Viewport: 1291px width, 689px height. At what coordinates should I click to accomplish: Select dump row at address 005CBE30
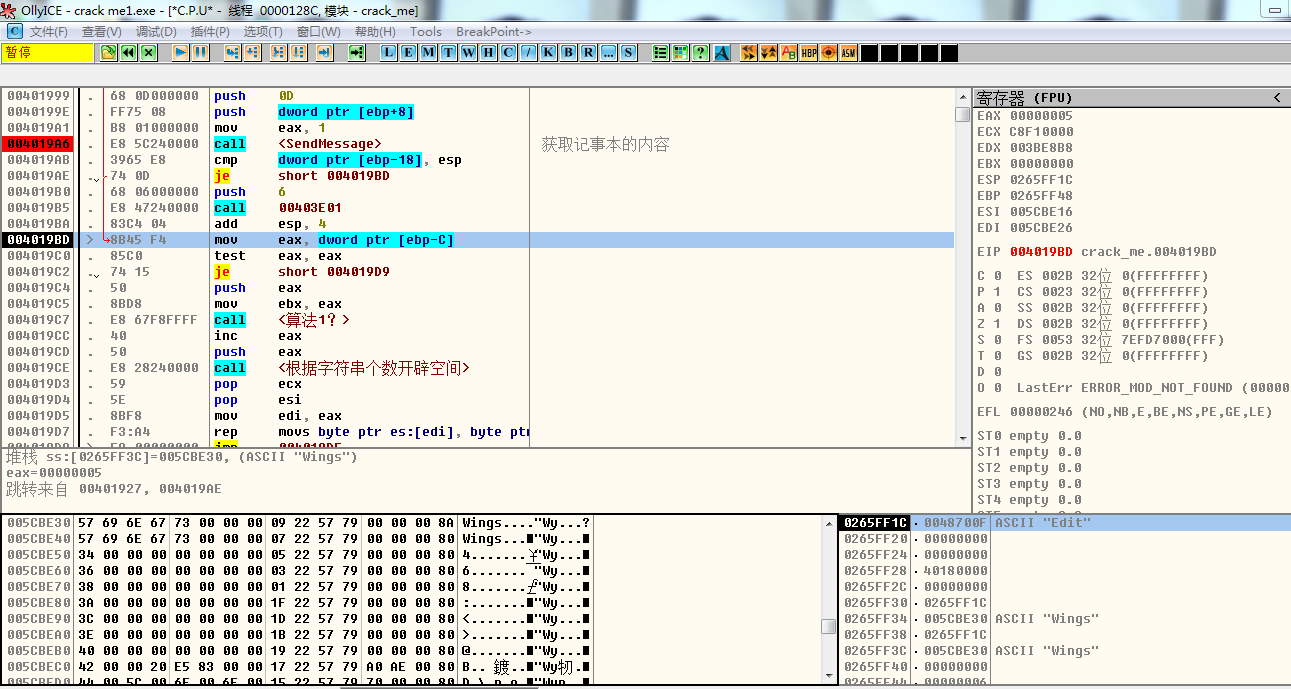click(298, 523)
